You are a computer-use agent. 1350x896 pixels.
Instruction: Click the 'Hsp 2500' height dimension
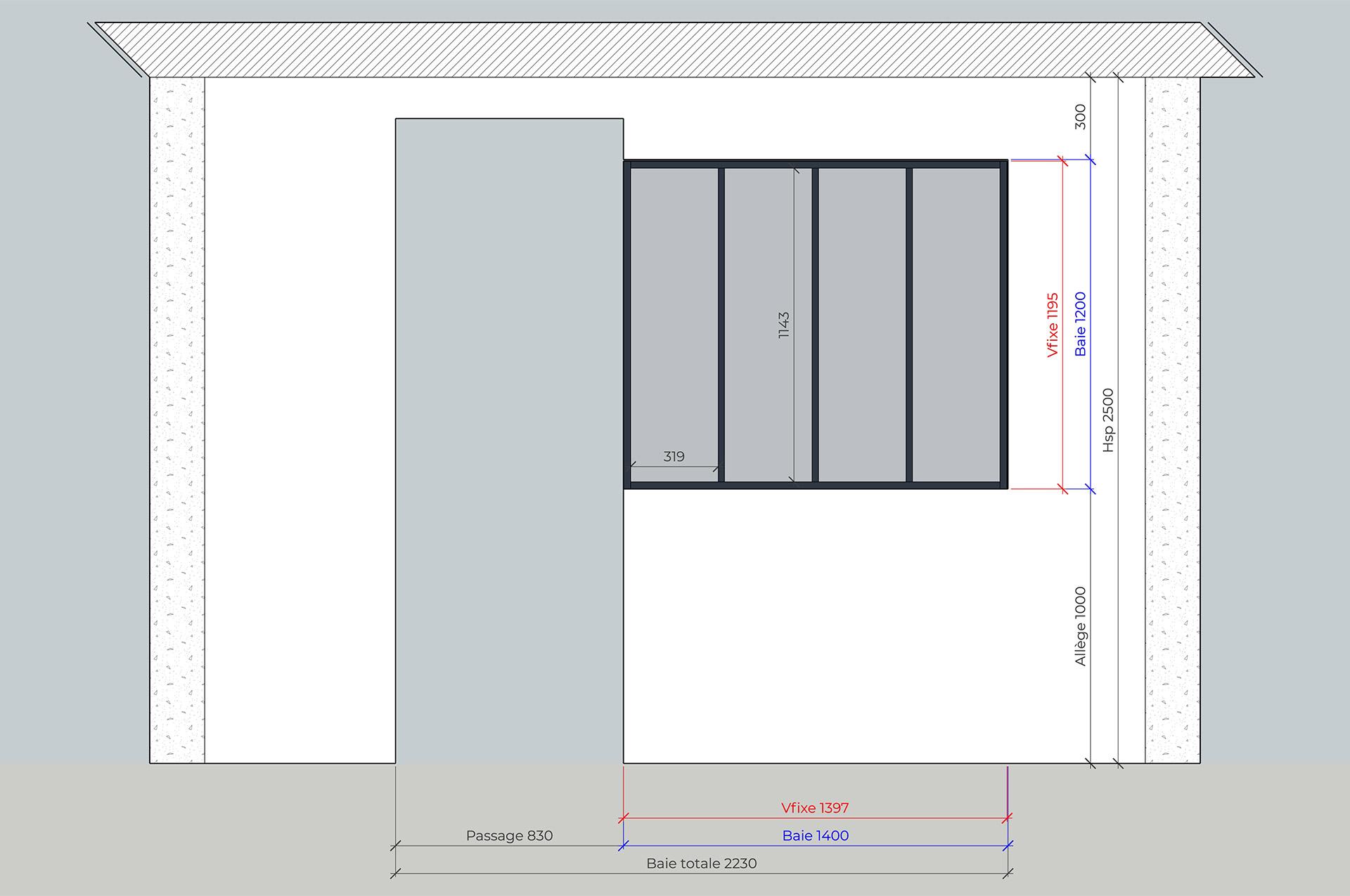1108,420
